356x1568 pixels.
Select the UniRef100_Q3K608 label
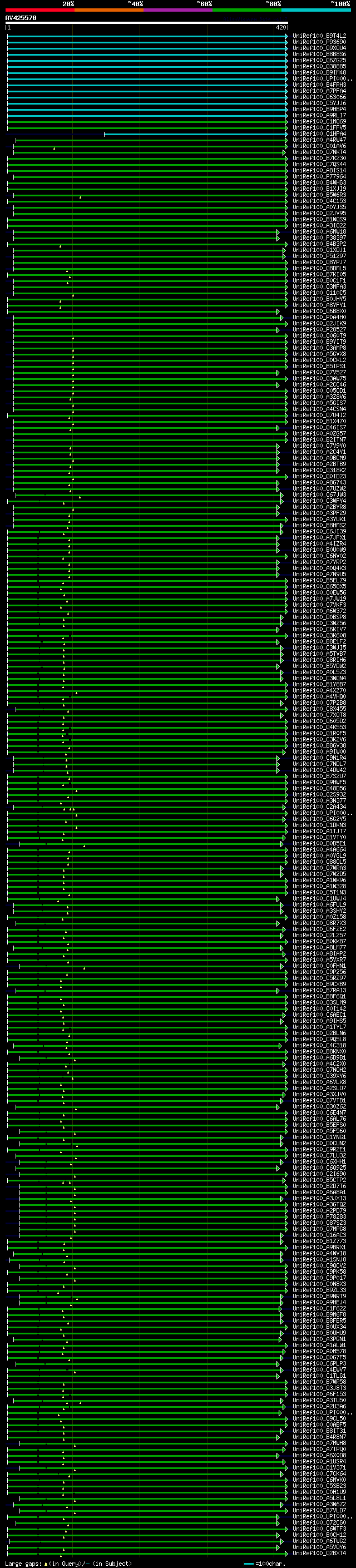click(319, 635)
